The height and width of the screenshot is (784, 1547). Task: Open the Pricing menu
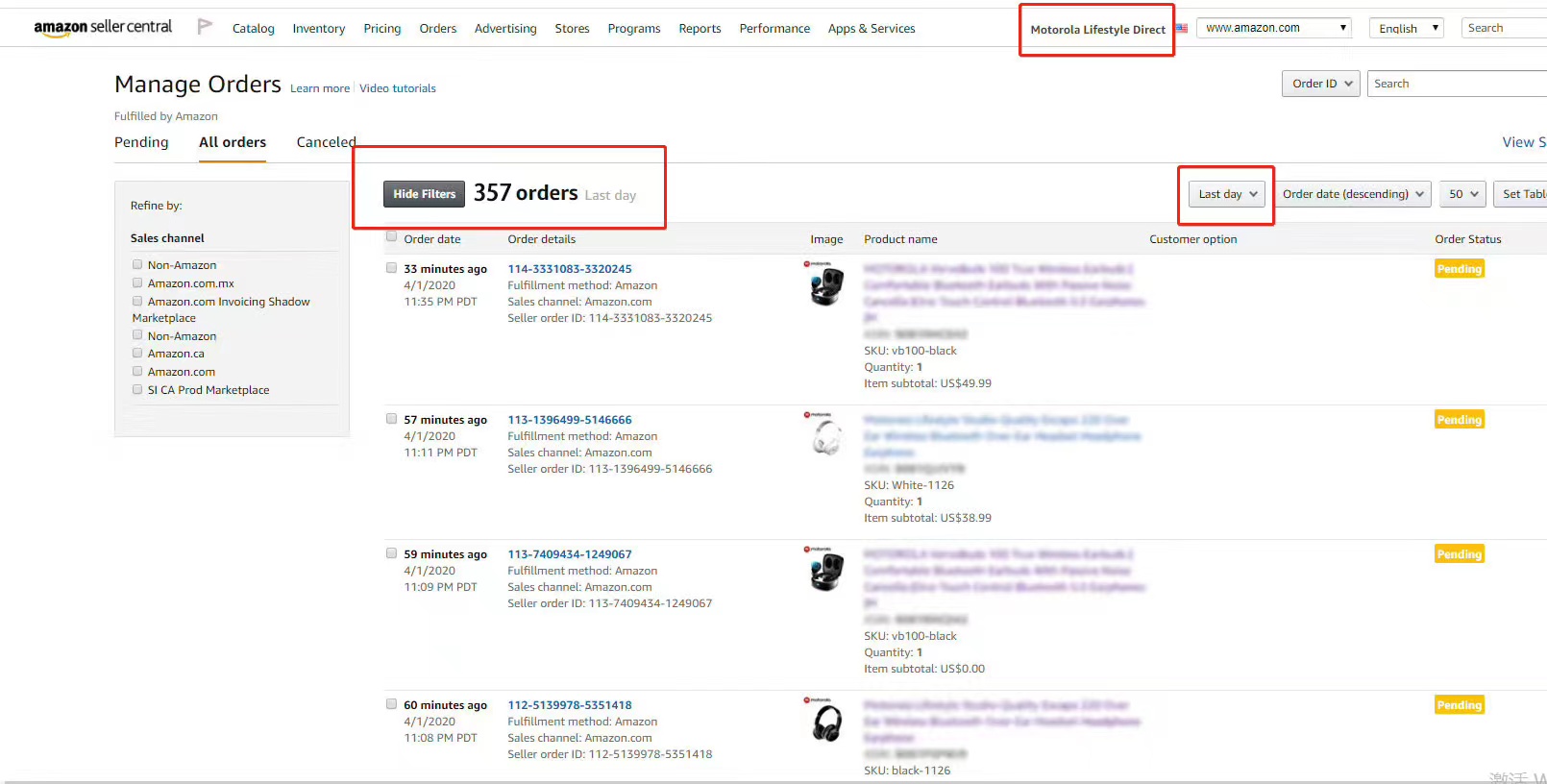[x=382, y=29]
